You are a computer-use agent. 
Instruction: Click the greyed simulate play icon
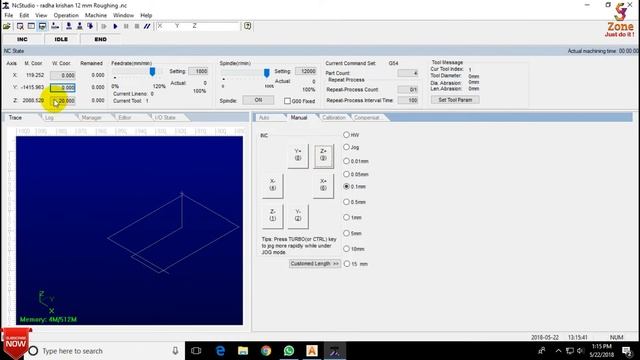pyautogui.click(x=104, y=26)
